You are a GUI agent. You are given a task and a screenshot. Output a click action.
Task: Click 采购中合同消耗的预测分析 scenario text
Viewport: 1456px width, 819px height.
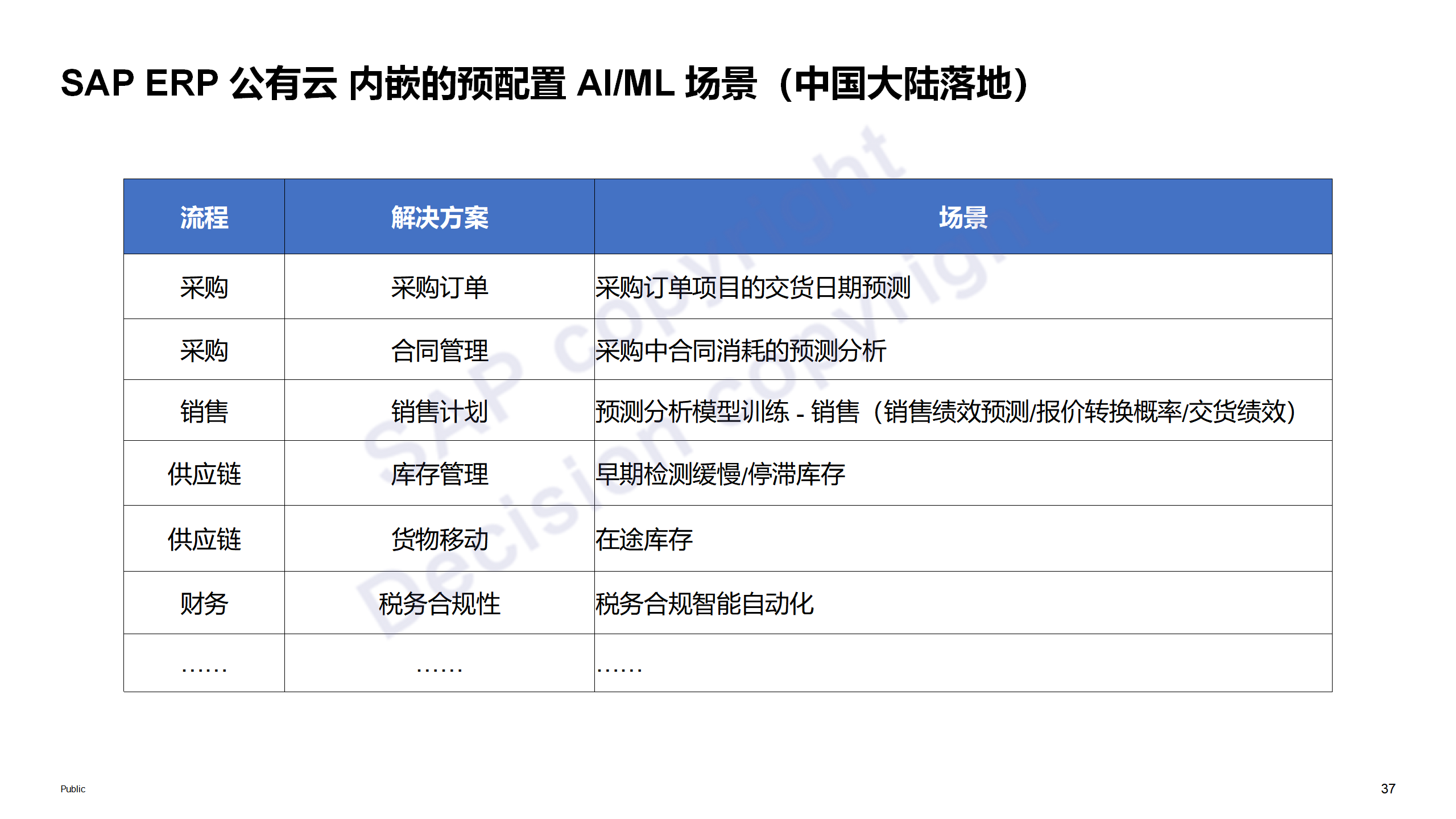point(741,350)
